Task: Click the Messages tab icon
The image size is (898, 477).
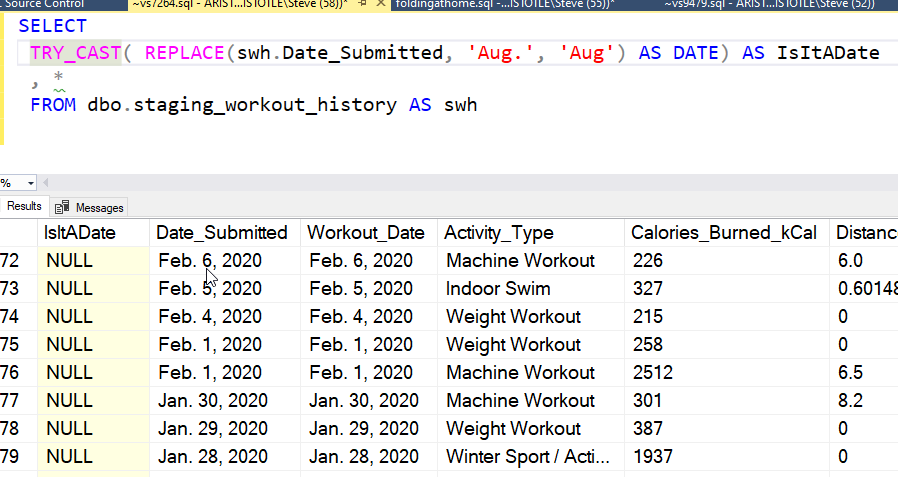Action: [x=63, y=207]
